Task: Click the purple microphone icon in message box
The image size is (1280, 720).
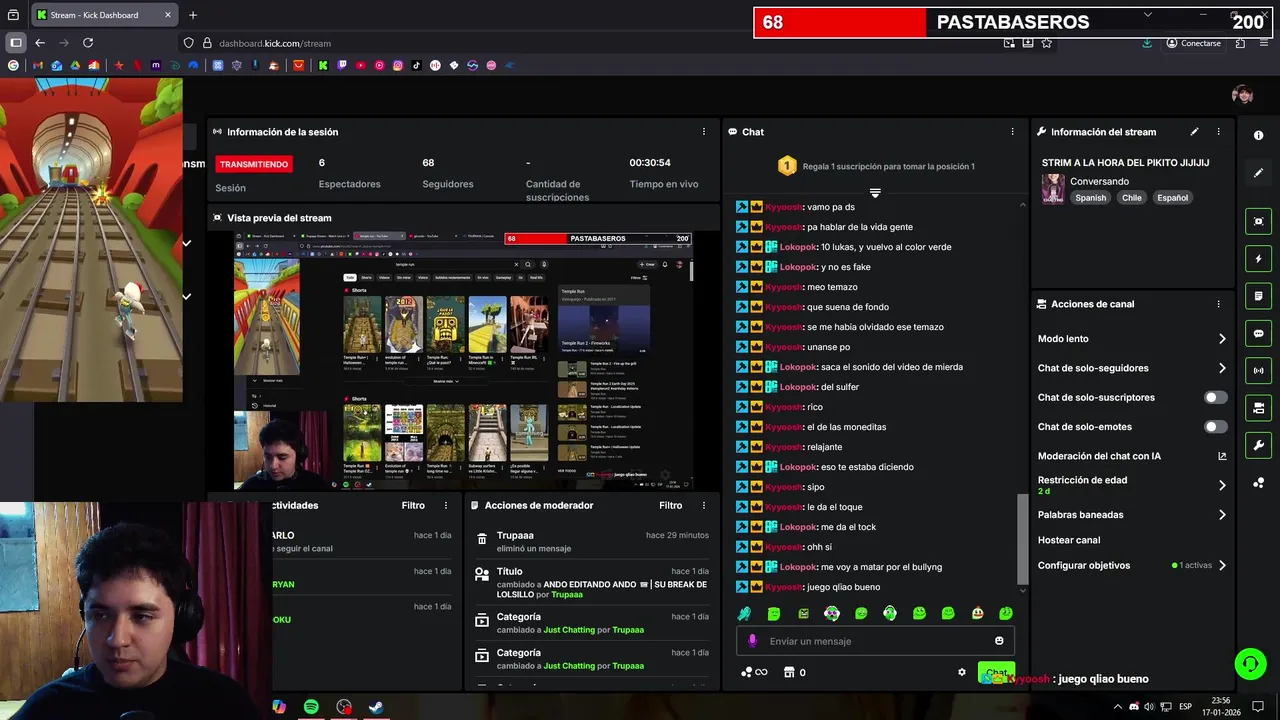Action: click(753, 641)
